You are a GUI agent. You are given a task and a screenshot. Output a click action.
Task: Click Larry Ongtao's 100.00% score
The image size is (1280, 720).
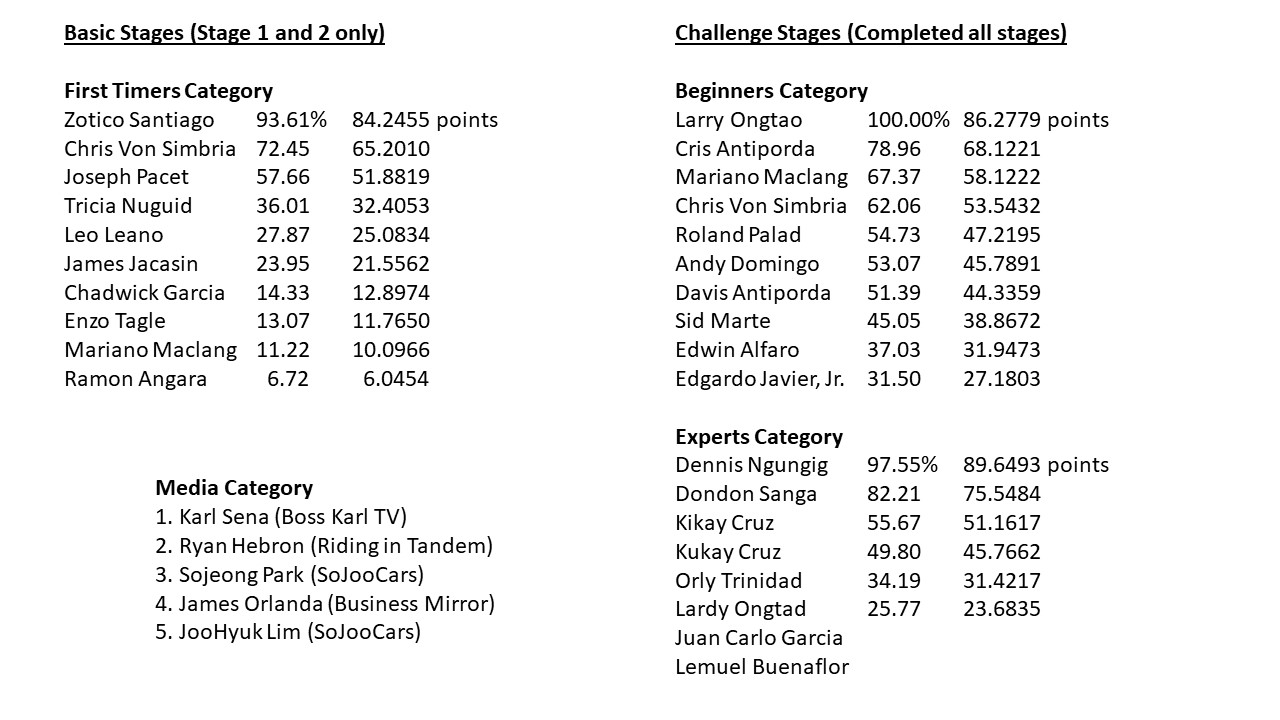point(908,120)
